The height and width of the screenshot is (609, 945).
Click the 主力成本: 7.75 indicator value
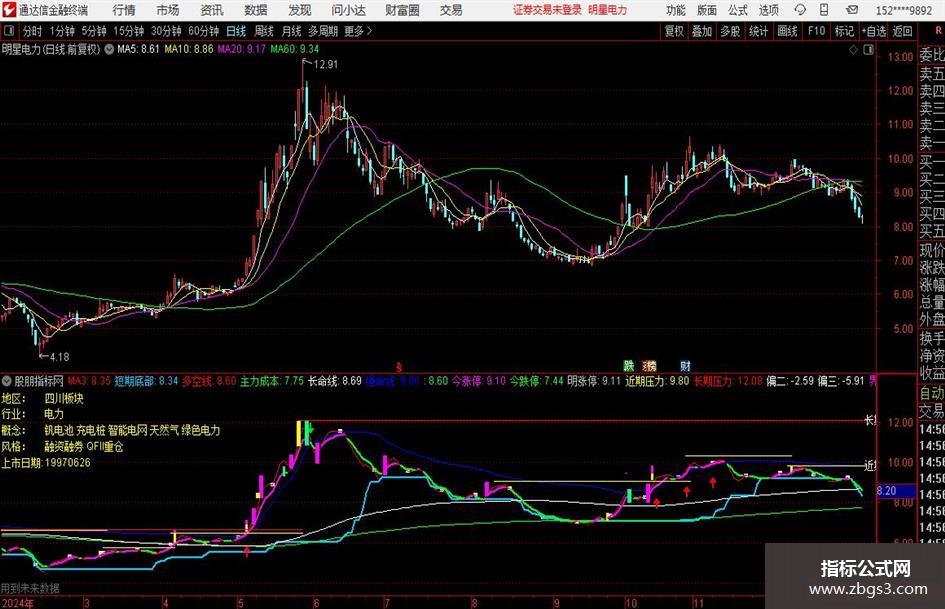[x=272, y=381]
